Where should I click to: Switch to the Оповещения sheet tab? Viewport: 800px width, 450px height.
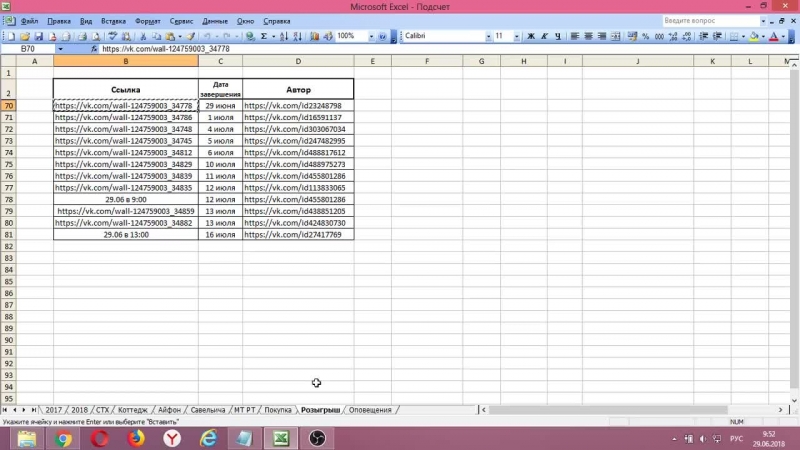[370, 410]
